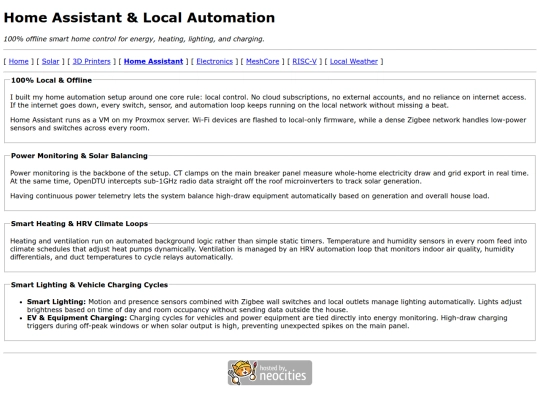
Task: Open the Home navigation link
Action: [x=19, y=61]
